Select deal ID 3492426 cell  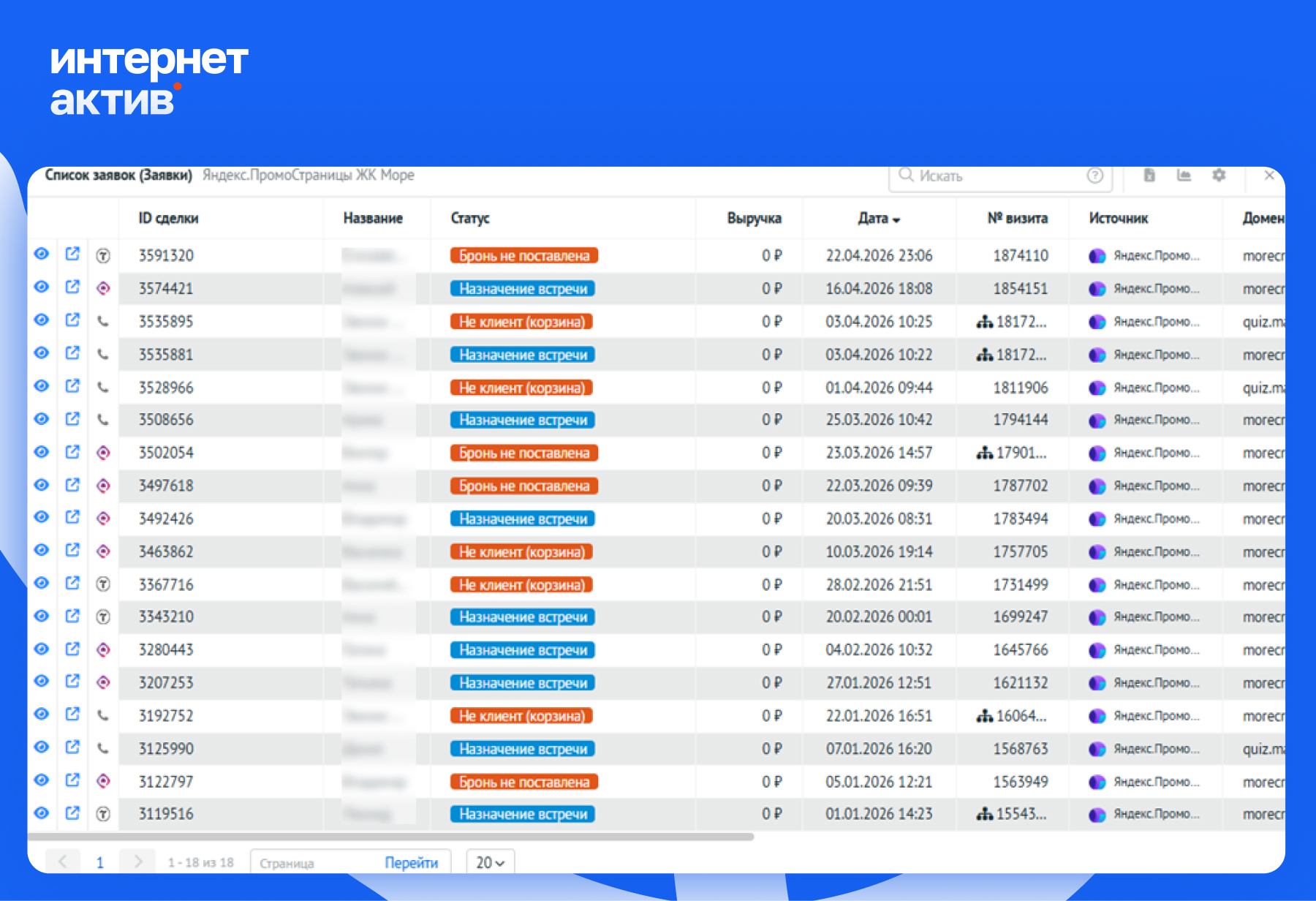(x=166, y=519)
